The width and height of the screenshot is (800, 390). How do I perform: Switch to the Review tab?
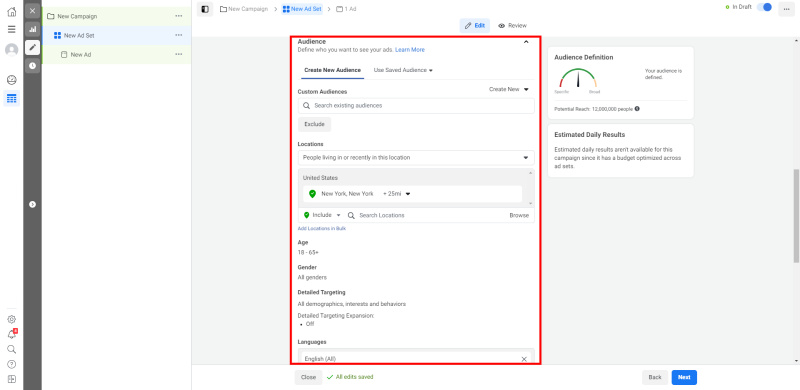pos(513,26)
